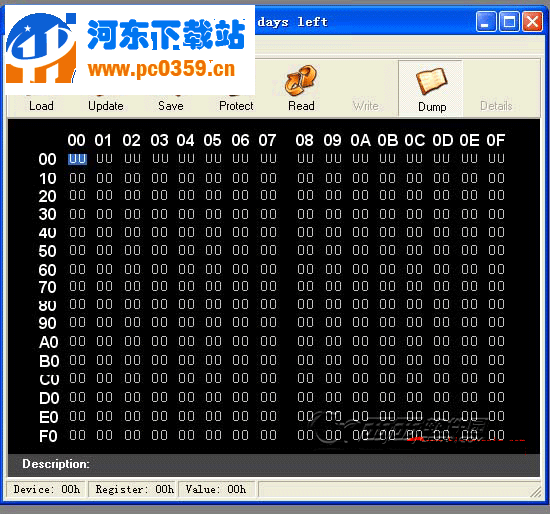Select cell at row 10 column 01
The width and height of the screenshot is (550, 514).
[x=105, y=178]
